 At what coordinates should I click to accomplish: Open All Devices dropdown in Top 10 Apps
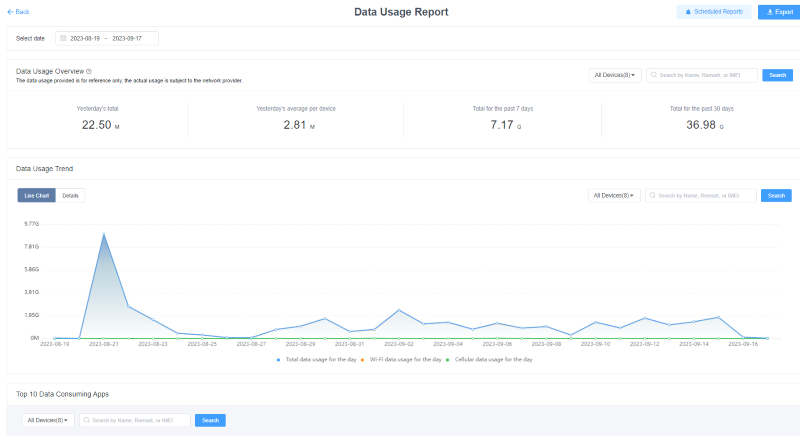tap(48, 420)
